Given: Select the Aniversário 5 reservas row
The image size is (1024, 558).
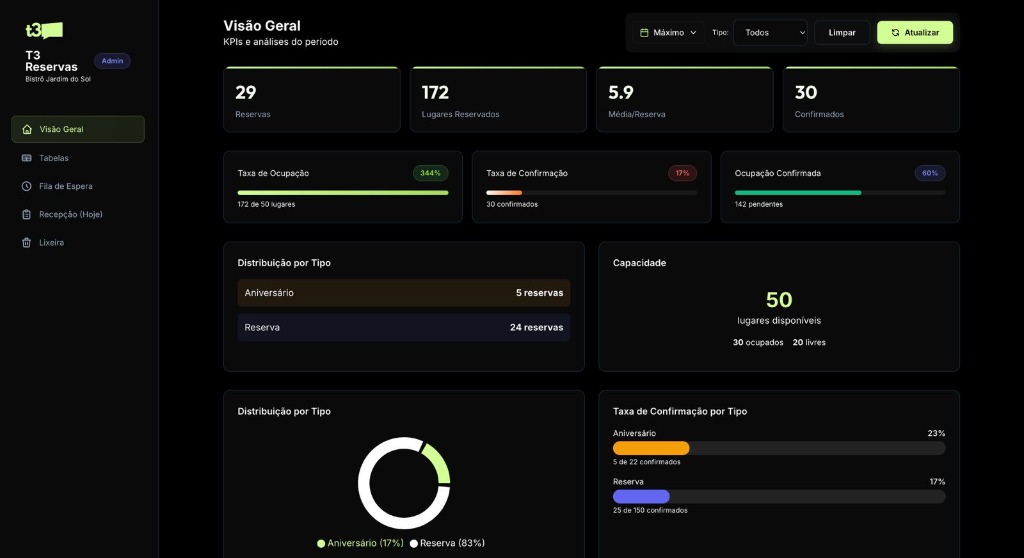Looking at the screenshot, I should [403, 293].
